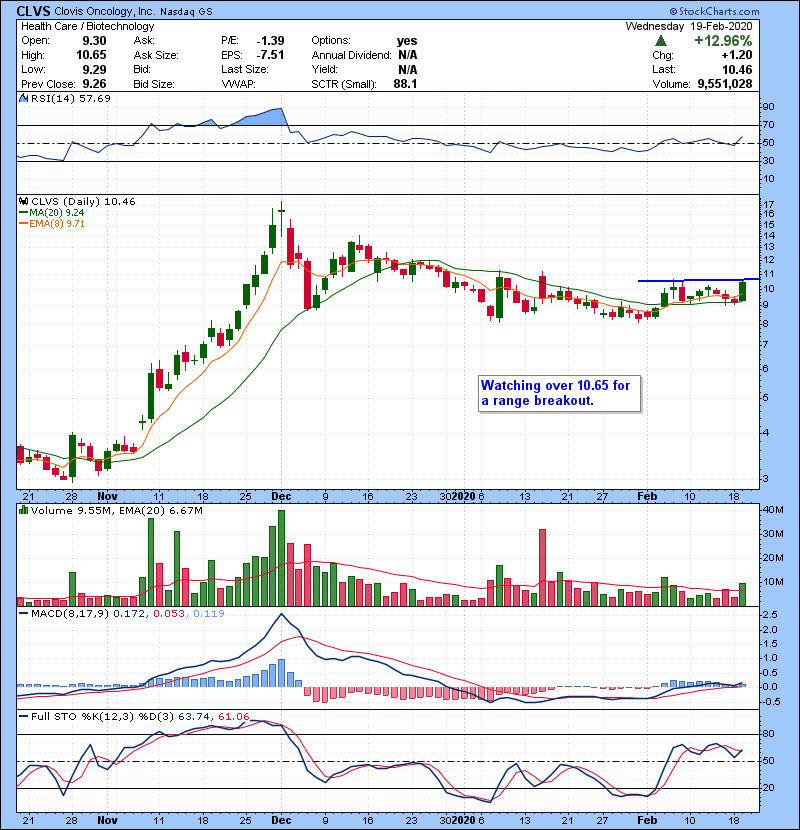This screenshot has height=830, width=800.
Task: Click the Dec label on bottom stochastic axis
Action: (x=281, y=820)
